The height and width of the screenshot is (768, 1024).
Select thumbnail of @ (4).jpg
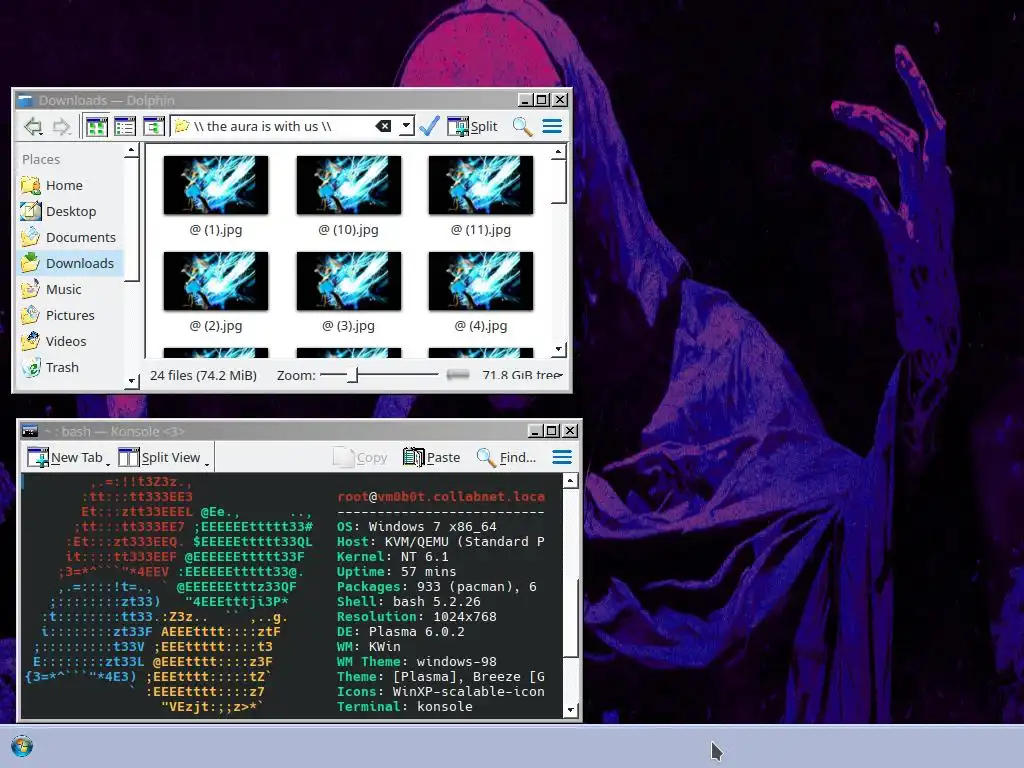tap(481, 281)
